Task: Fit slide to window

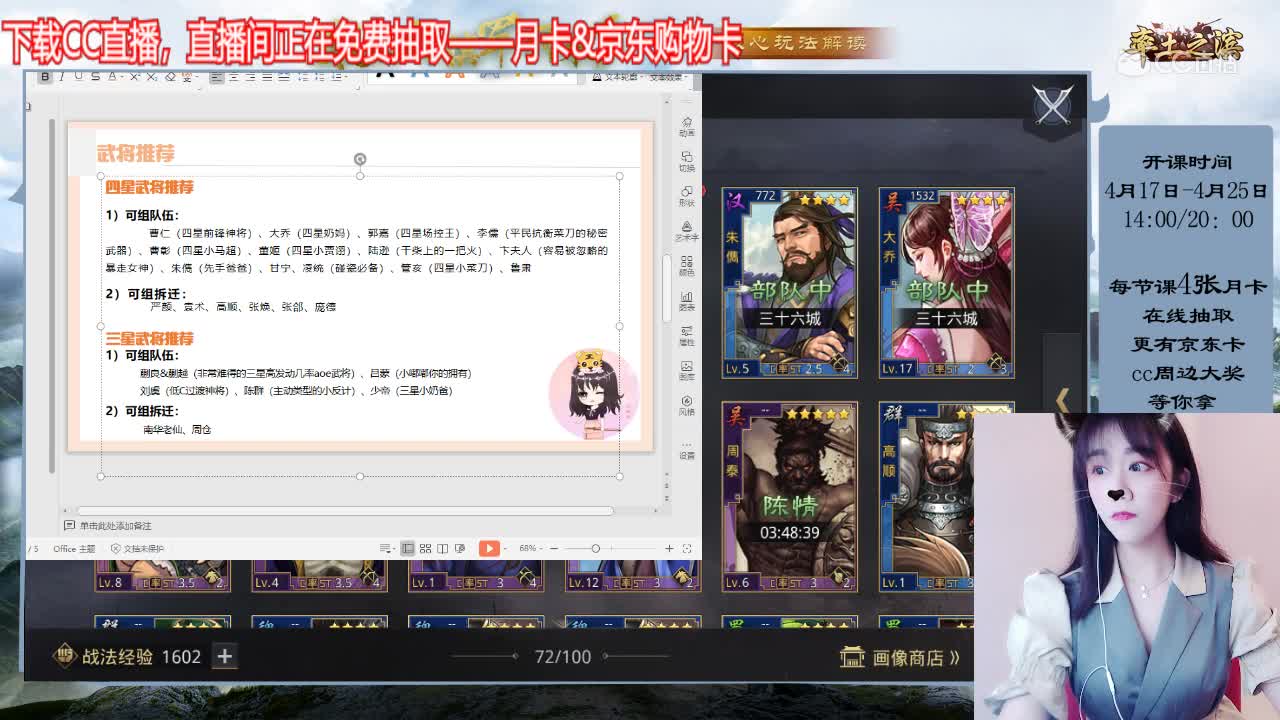Action: 687,548
